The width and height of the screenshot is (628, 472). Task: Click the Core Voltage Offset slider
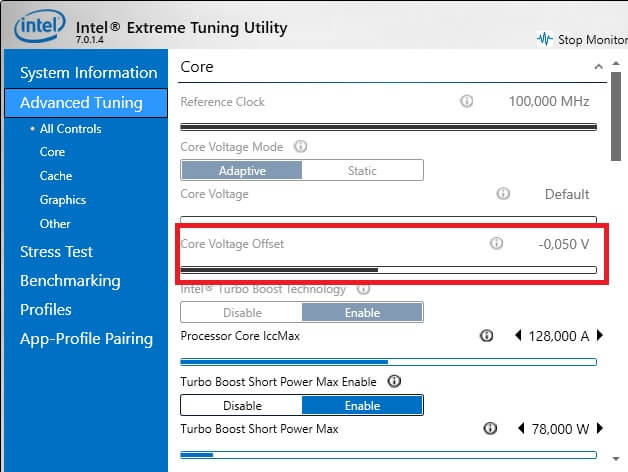(388, 270)
